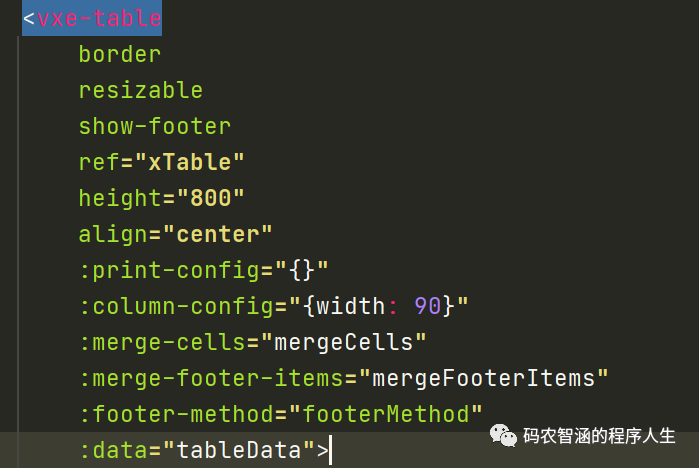The height and width of the screenshot is (468, 699).
Task: Click the opening angle bracket before vxe-table
Action: pos(29,18)
